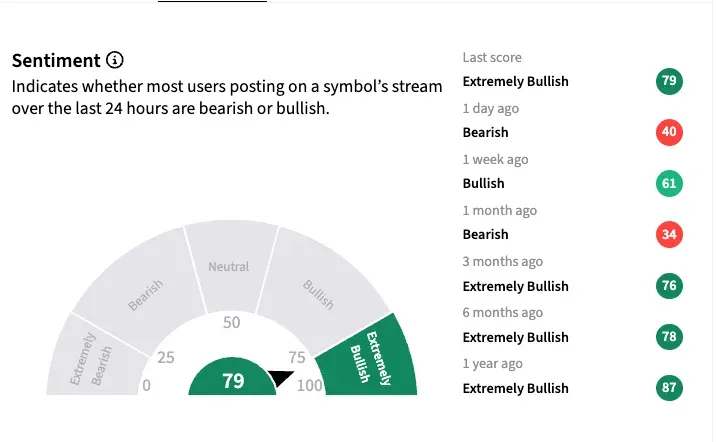
Task: Click the Sentiment heading
Action: tap(56, 61)
